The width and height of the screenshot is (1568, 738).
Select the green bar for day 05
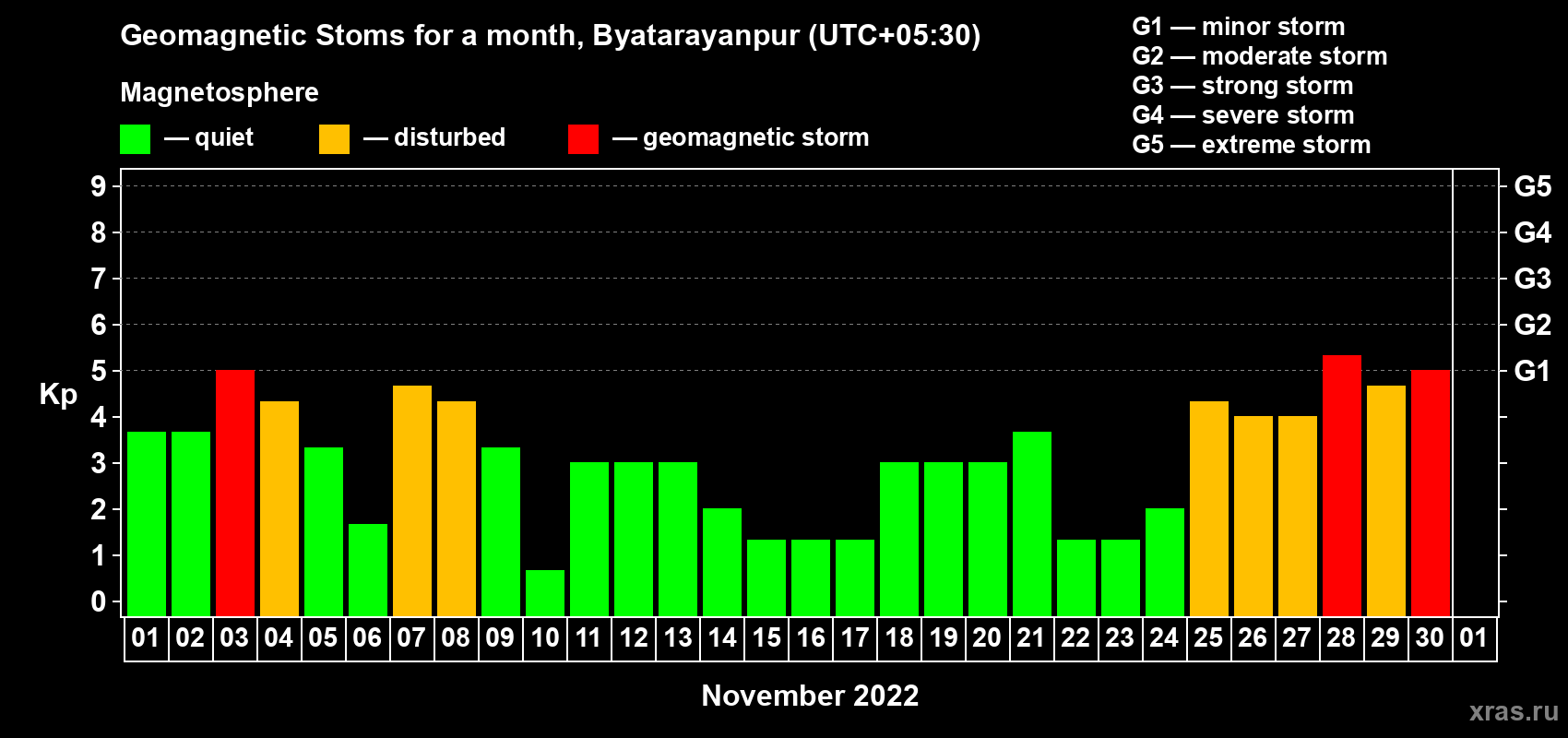(x=324, y=532)
